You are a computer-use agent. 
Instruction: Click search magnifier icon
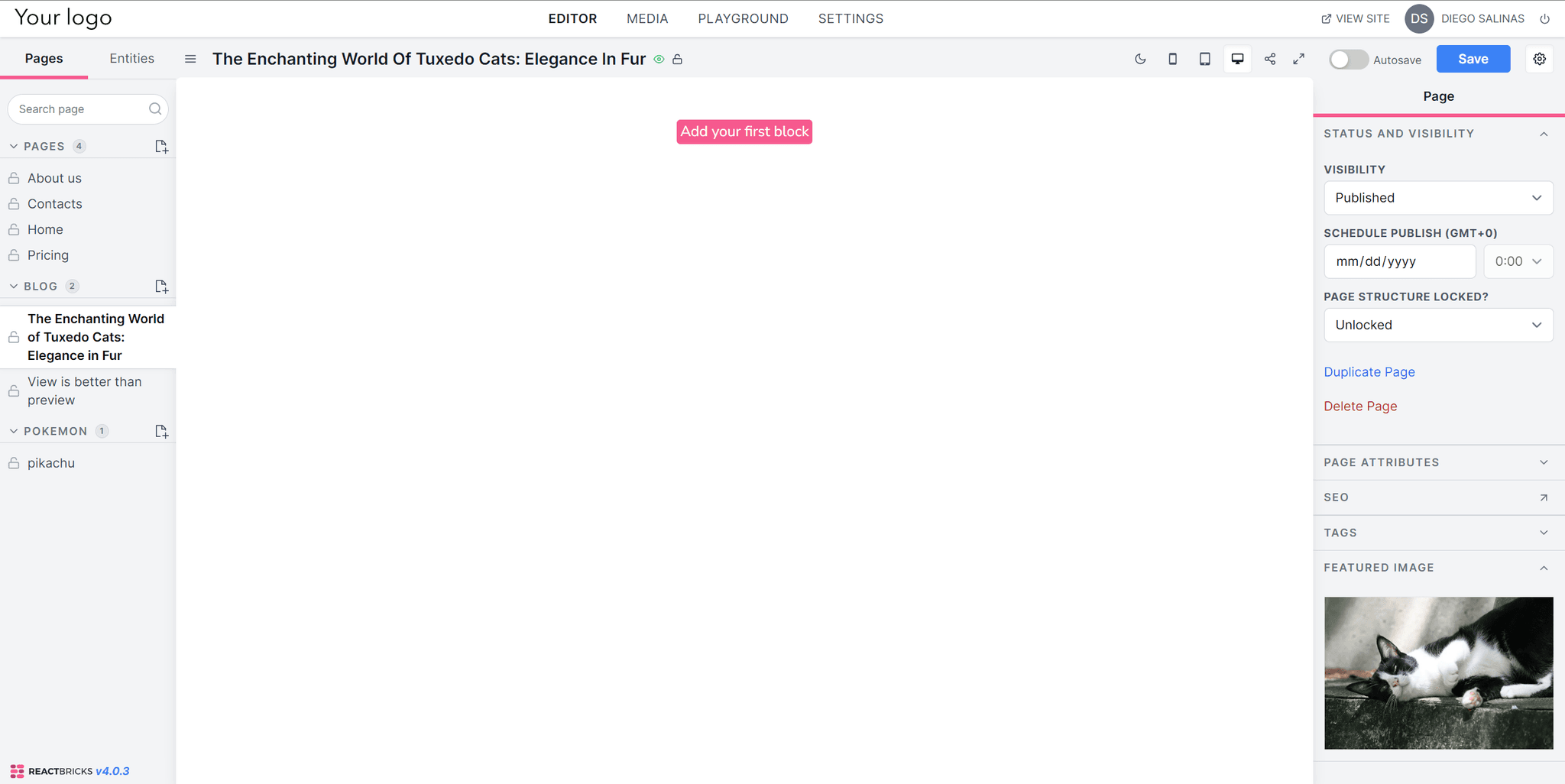click(x=155, y=109)
